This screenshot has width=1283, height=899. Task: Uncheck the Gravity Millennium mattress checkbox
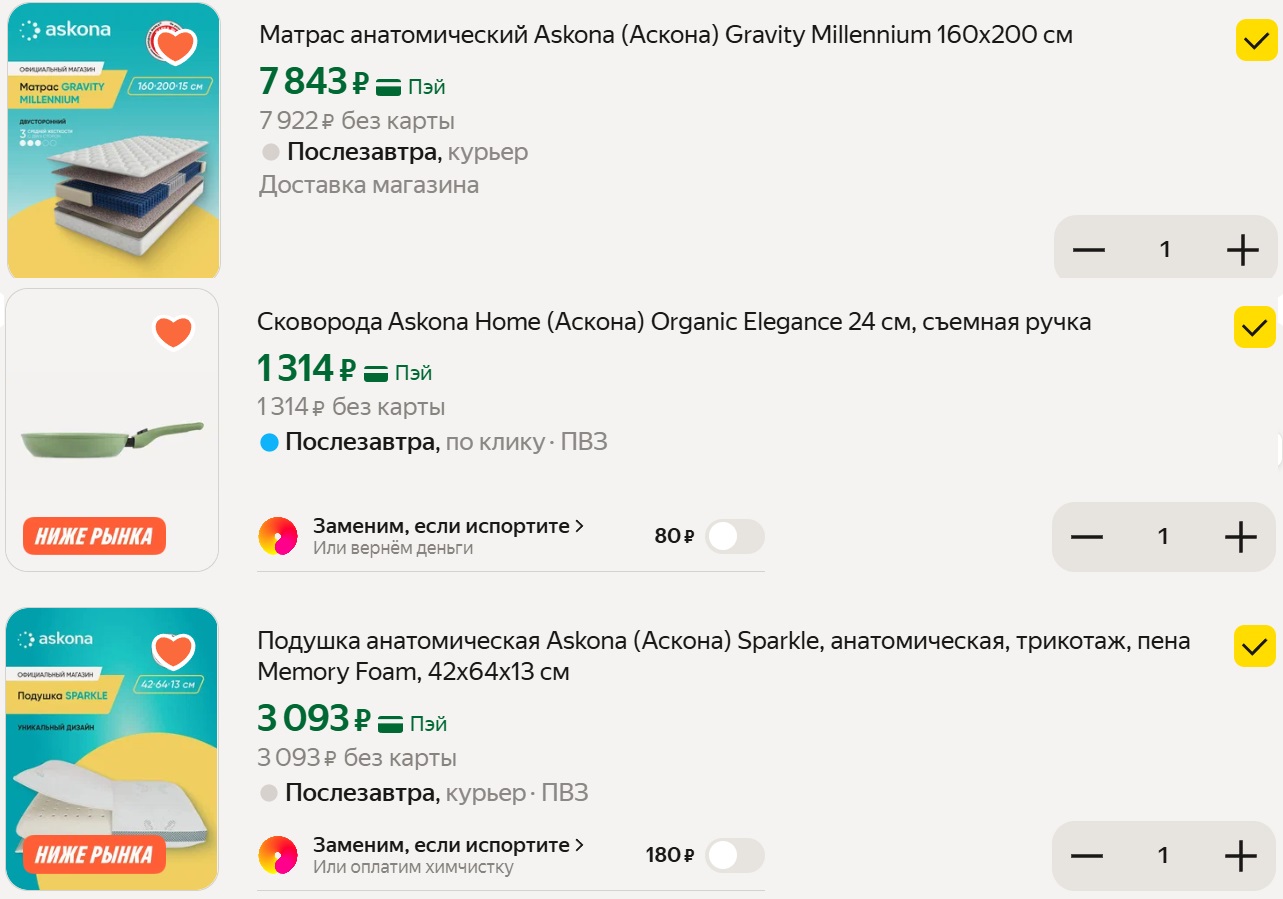click(x=1256, y=40)
